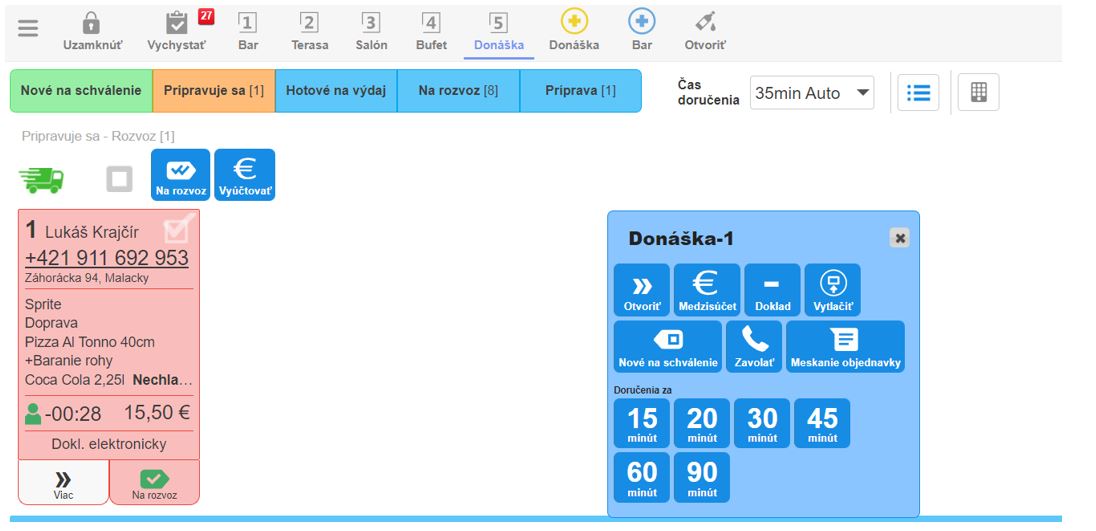Click the Uzamknúť lock icon
The image size is (1096, 531).
pos(91,23)
